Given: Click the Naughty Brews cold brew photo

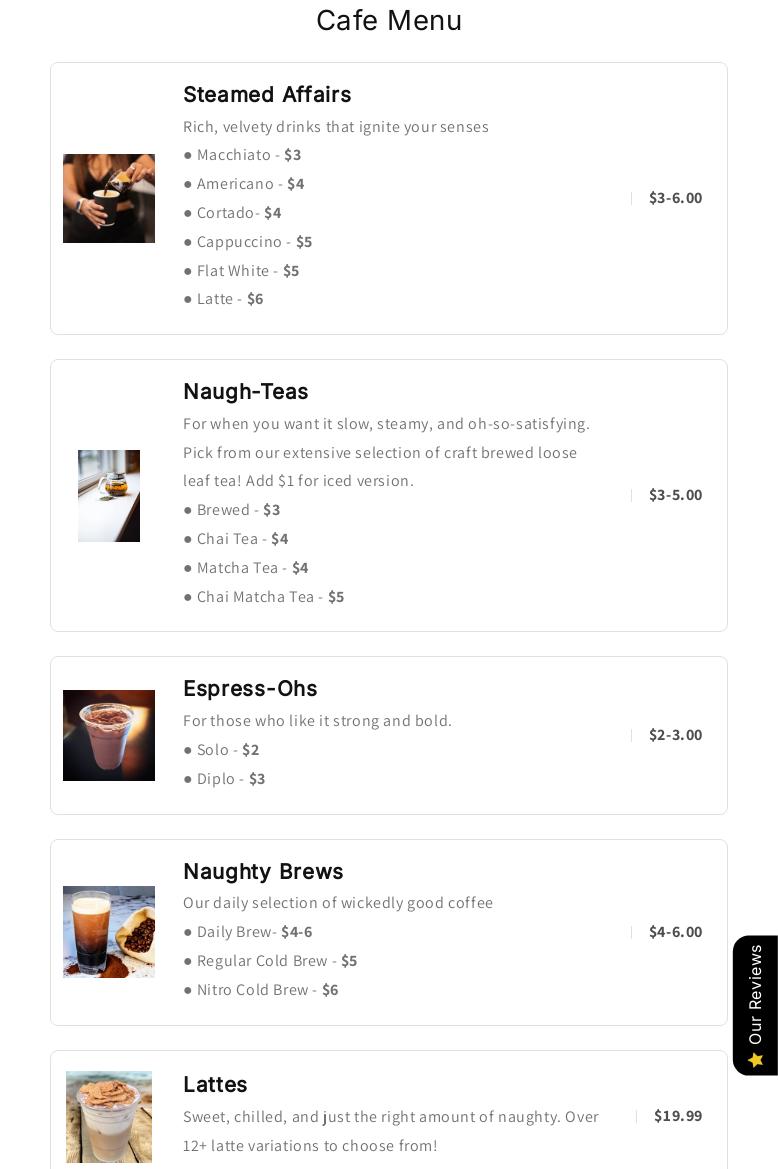Looking at the screenshot, I should (109, 932).
